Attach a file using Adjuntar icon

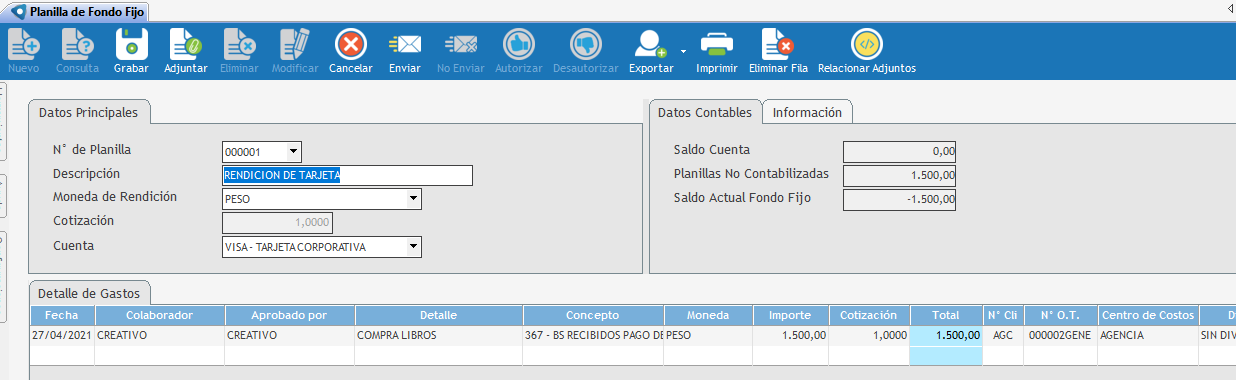click(185, 45)
